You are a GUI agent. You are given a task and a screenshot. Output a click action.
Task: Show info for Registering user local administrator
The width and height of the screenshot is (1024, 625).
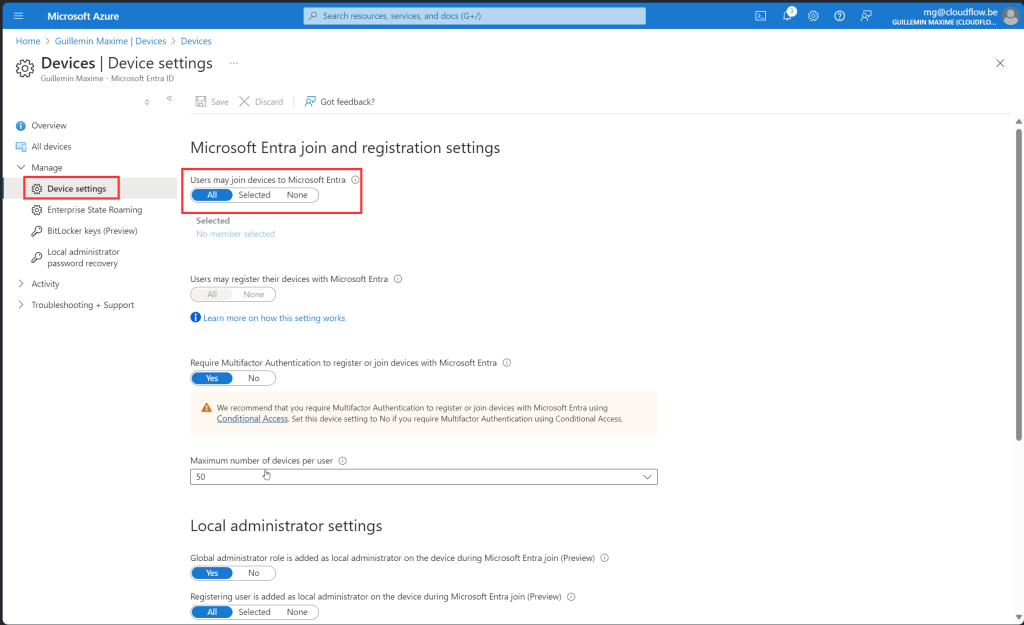pos(571,596)
